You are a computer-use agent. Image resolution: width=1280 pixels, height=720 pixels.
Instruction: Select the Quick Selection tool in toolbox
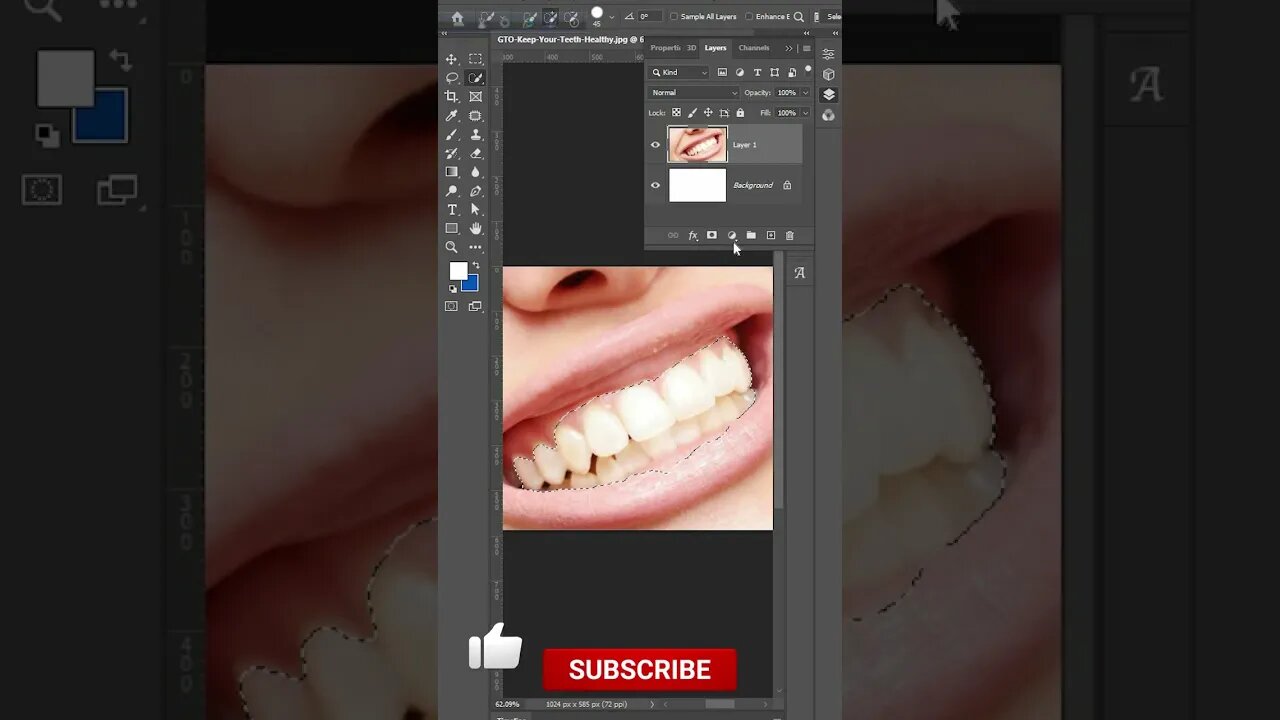tap(476, 78)
